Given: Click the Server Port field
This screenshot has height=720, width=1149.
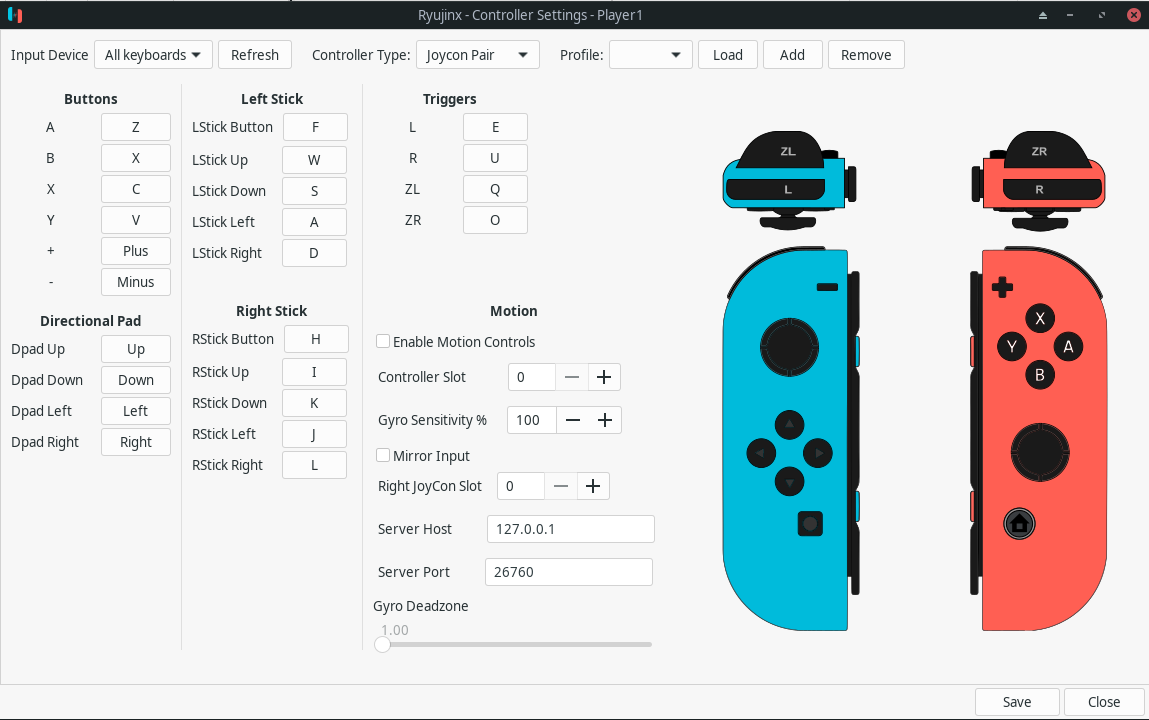Looking at the screenshot, I should [569, 572].
